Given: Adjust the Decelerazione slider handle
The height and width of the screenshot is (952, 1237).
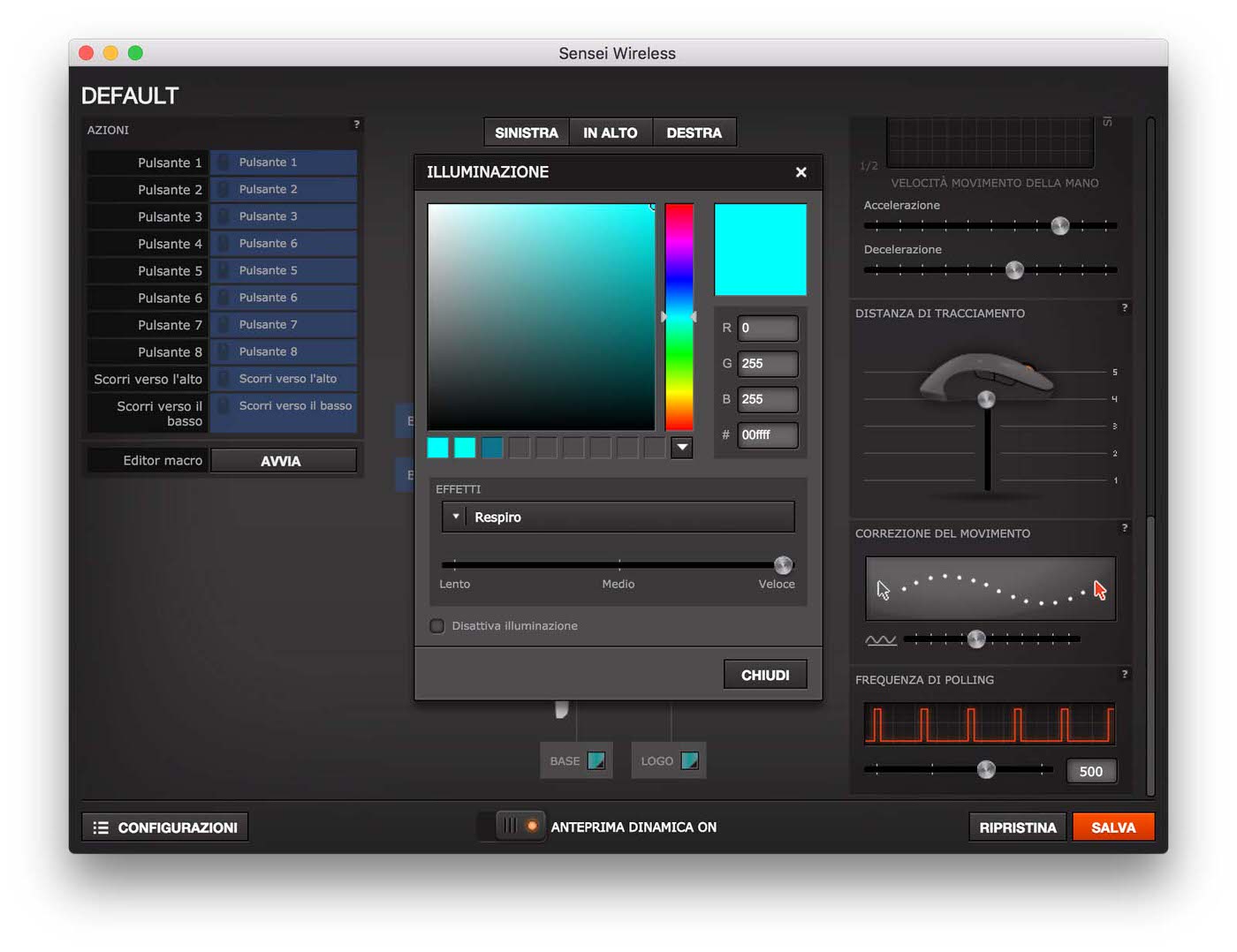Looking at the screenshot, I should pos(1014,269).
